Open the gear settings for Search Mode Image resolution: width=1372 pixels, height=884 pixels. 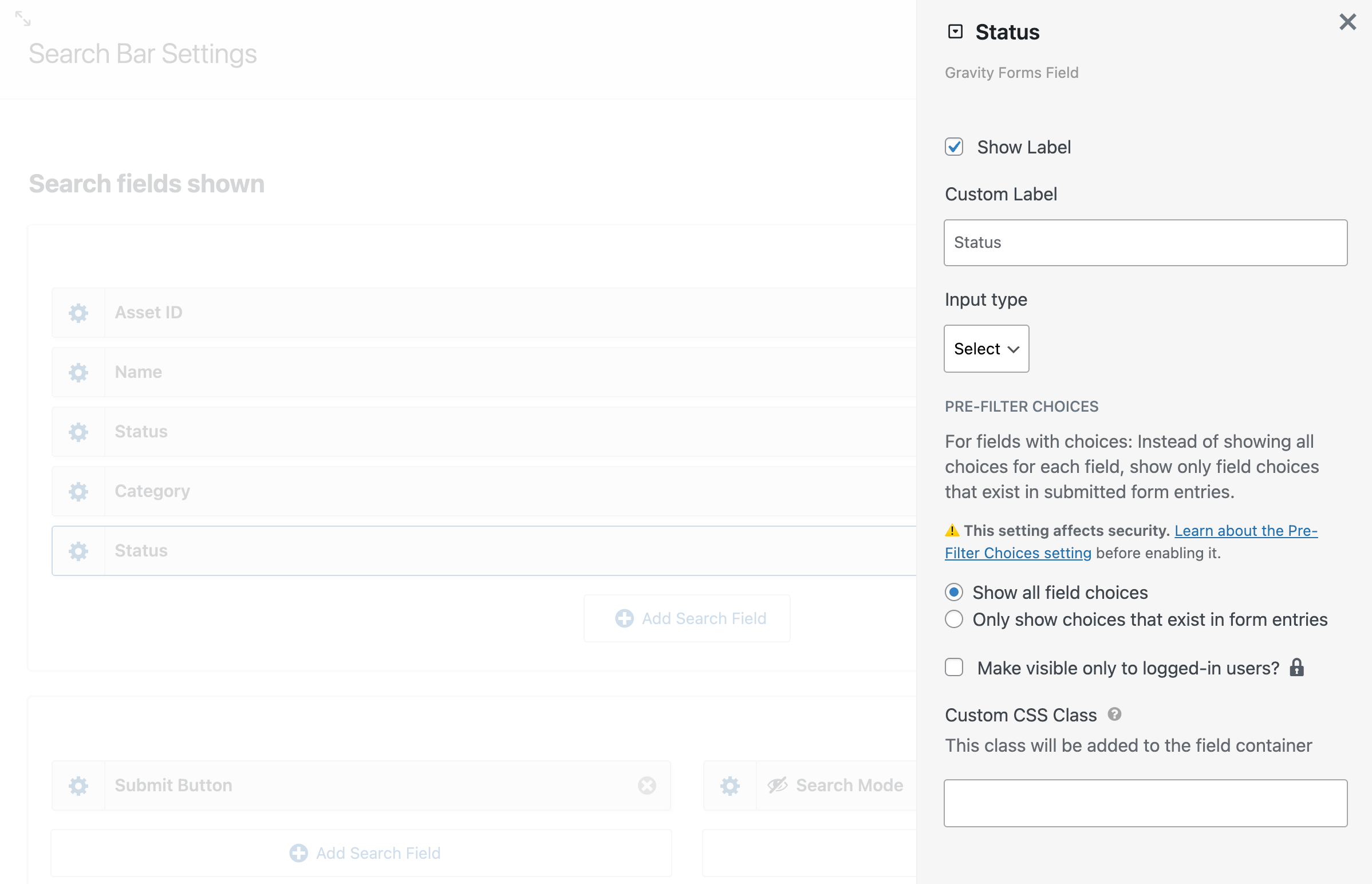coord(730,786)
